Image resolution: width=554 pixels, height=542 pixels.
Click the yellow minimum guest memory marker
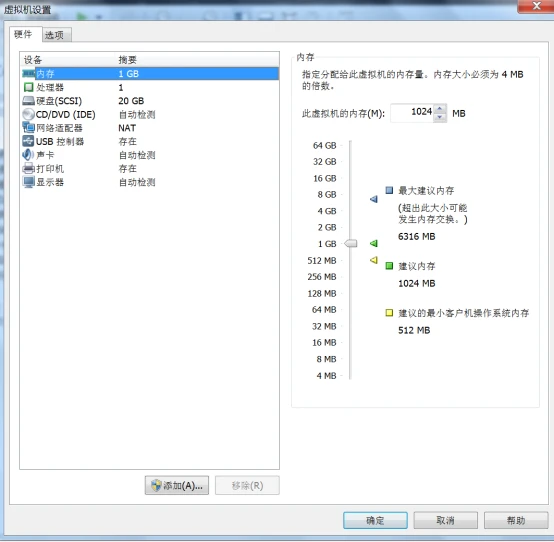pos(374,260)
